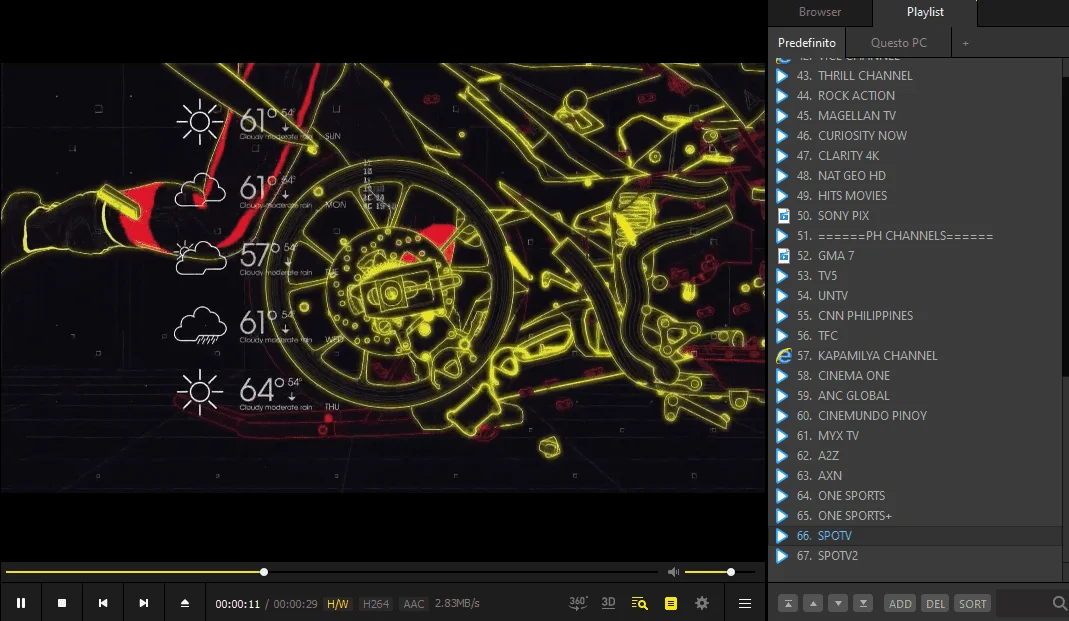Image resolution: width=1069 pixels, height=621 pixels.
Task: Click play icon beside 66. SPOTV
Action: (783, 536)
